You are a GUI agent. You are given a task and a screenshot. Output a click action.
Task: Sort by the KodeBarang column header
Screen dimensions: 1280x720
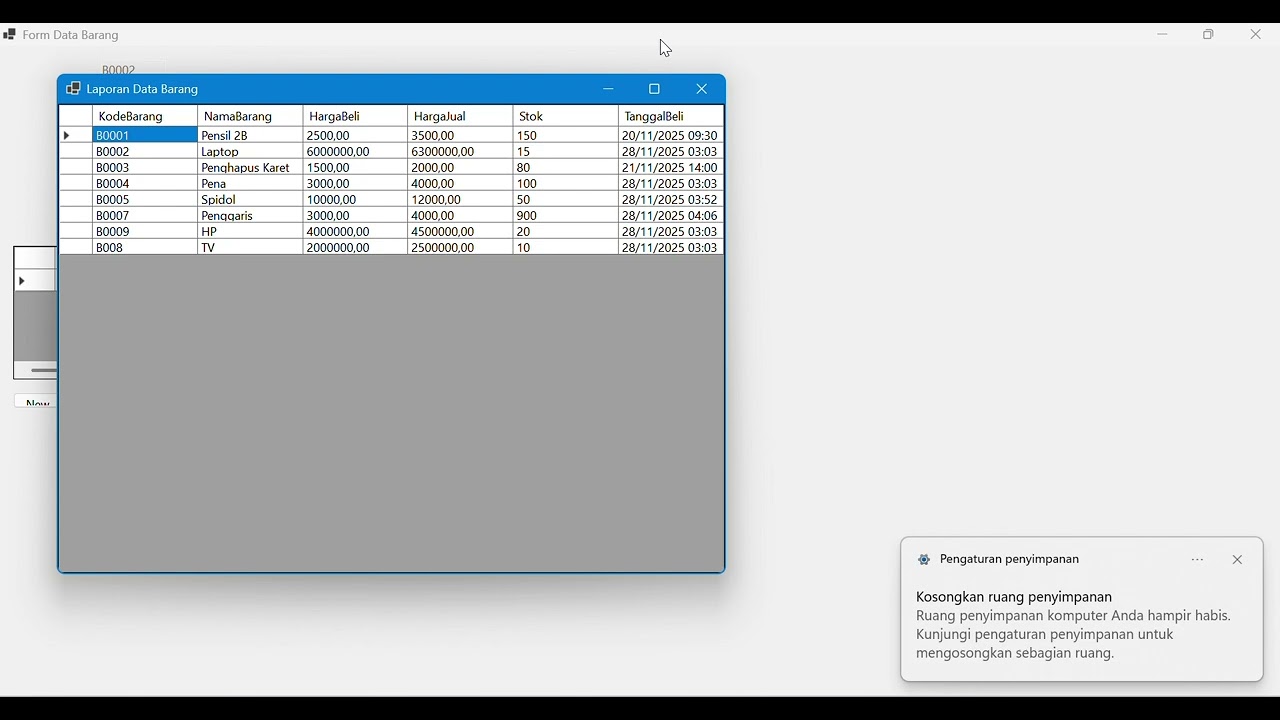point(145,116)
